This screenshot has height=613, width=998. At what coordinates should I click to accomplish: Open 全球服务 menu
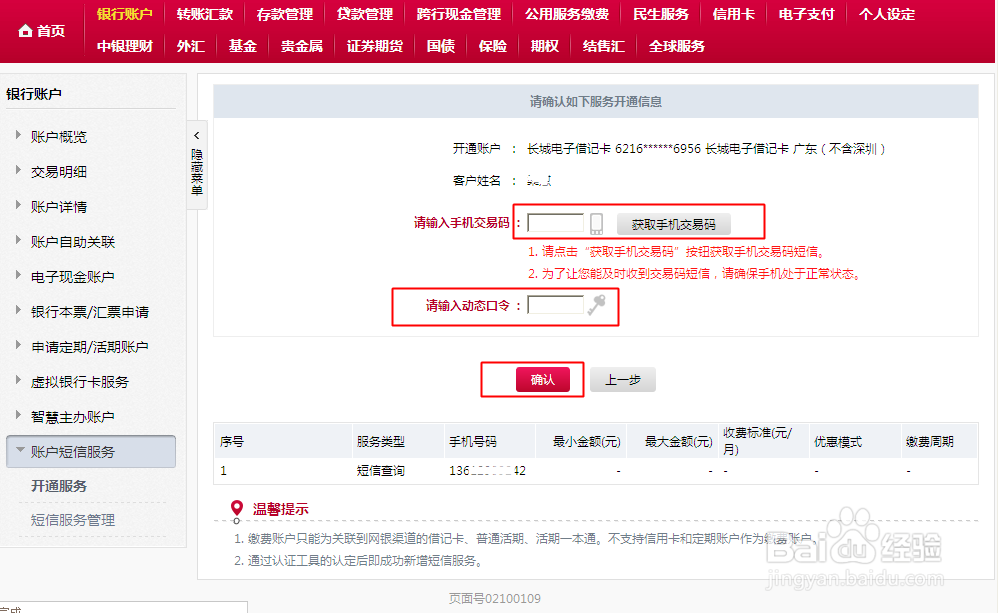(x=677, y=46)
